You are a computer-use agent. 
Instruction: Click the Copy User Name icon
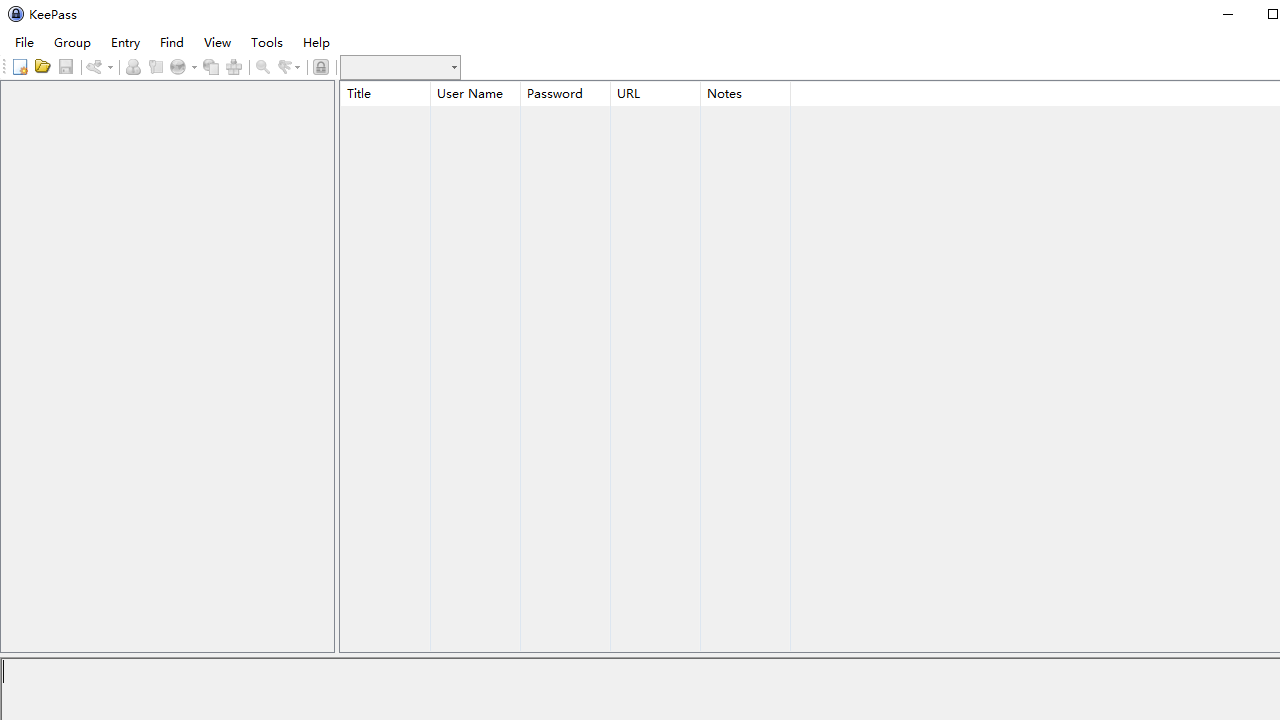point(133,67)
